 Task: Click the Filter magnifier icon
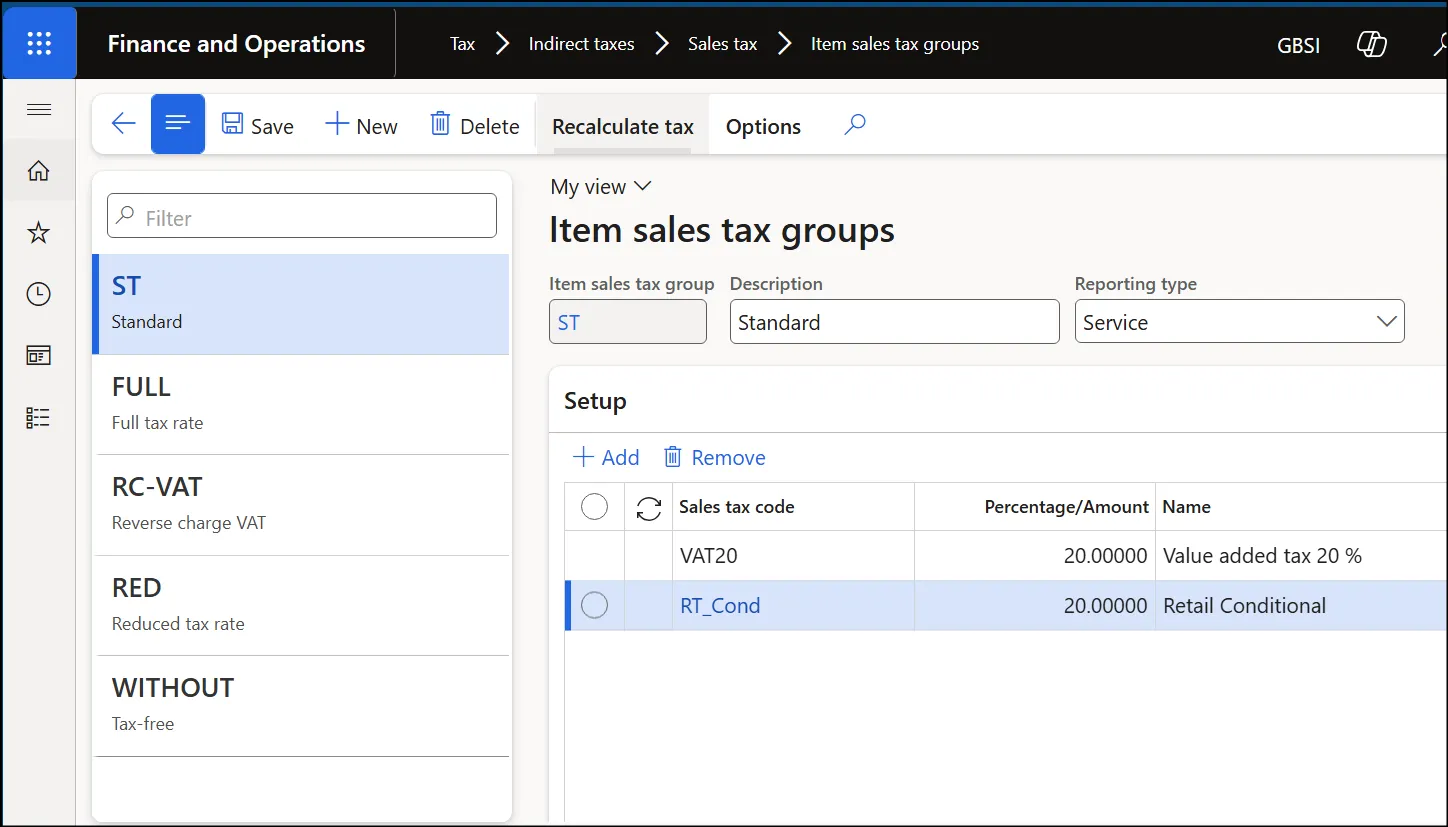126,215
